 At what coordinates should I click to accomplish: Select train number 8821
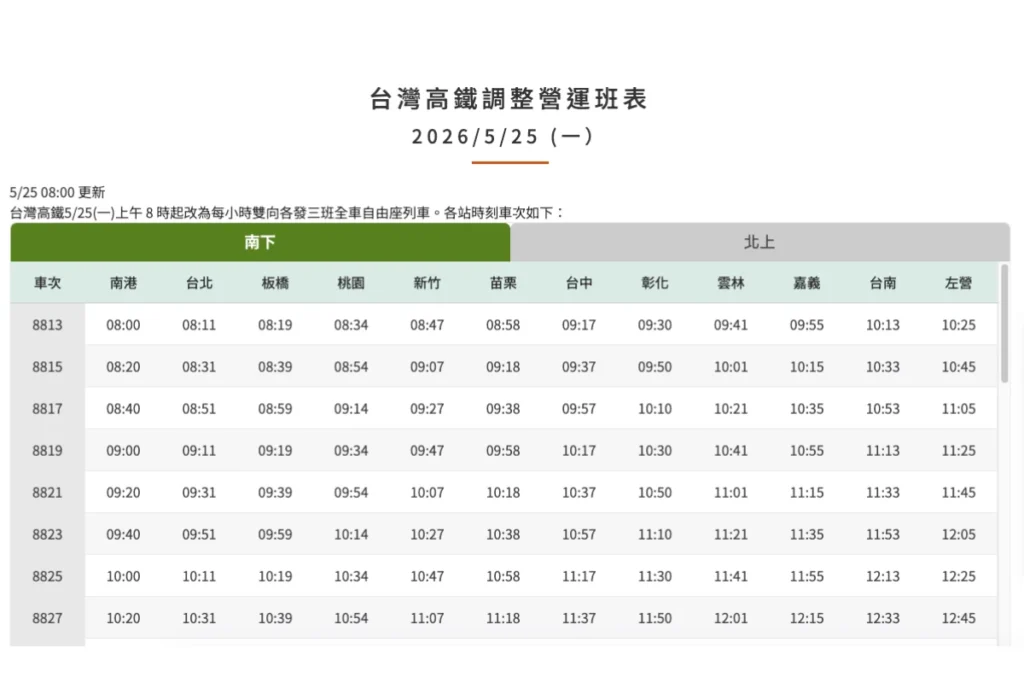pyautogui.click(x=48, y=492)
